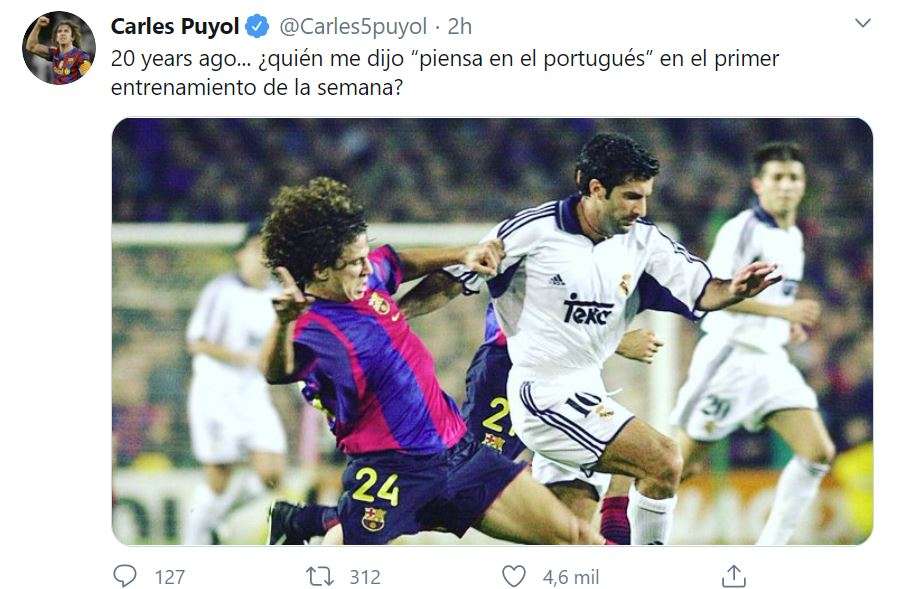Select the 312 retweets count

[x=365, y=577]
